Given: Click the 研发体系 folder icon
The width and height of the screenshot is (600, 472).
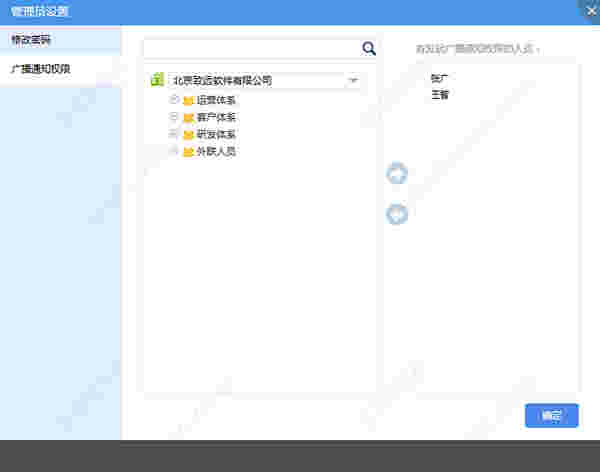Looking at the screenshot, I should [x=188, y=135].
